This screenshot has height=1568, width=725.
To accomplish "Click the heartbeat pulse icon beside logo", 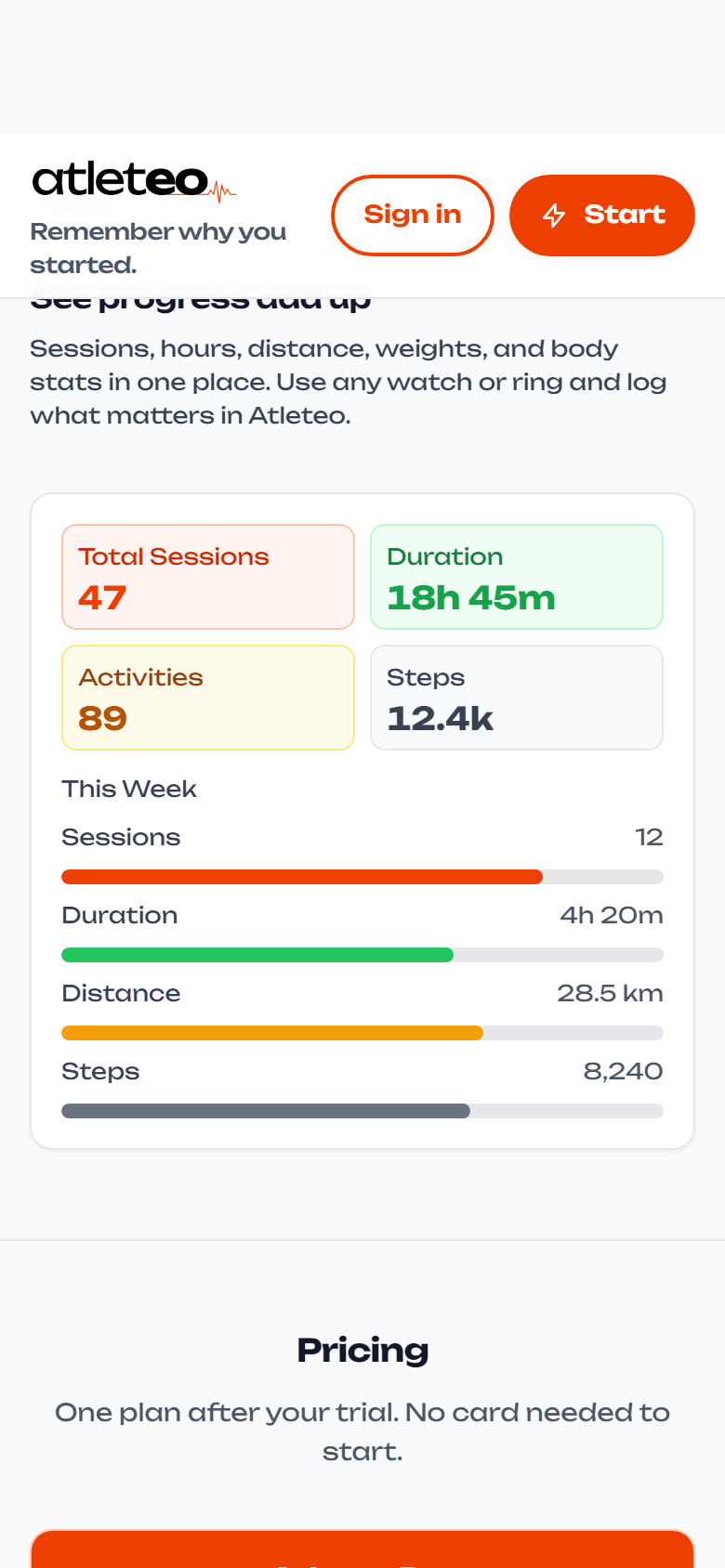I will point(222,192).
